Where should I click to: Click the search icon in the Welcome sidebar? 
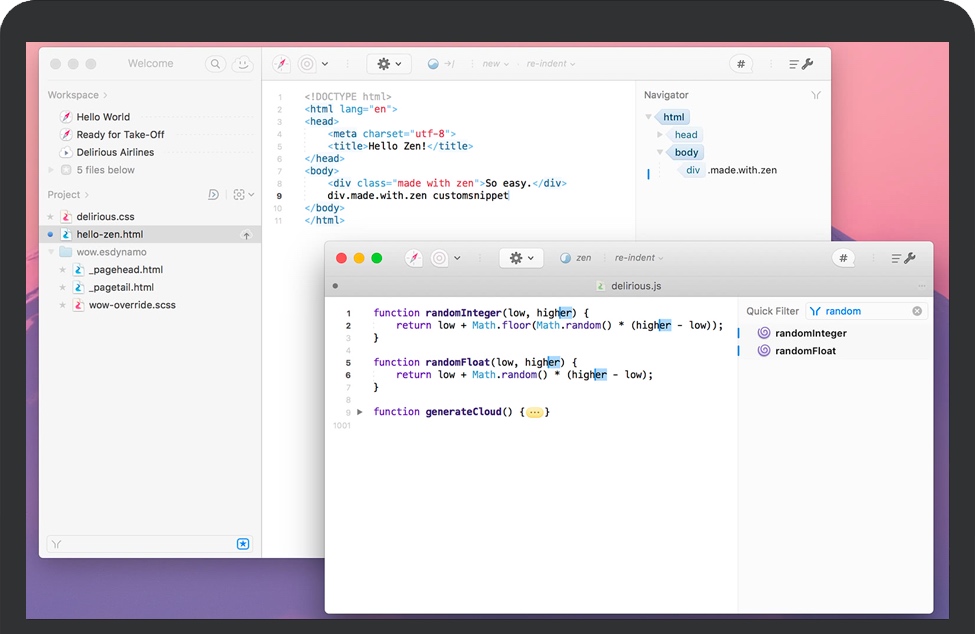click(215, 64)
